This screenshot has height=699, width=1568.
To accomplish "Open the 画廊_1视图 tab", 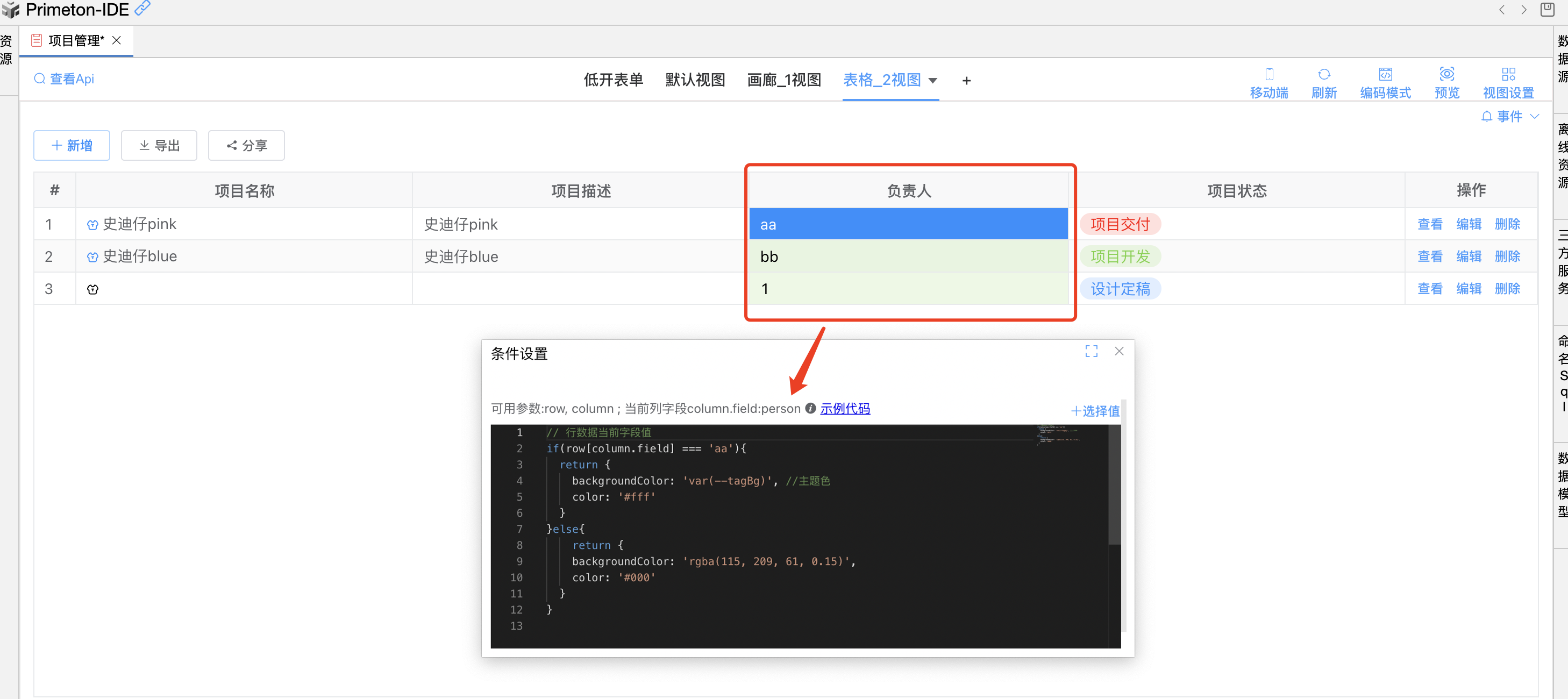I will pyautogui.click(x=783, y=80).
